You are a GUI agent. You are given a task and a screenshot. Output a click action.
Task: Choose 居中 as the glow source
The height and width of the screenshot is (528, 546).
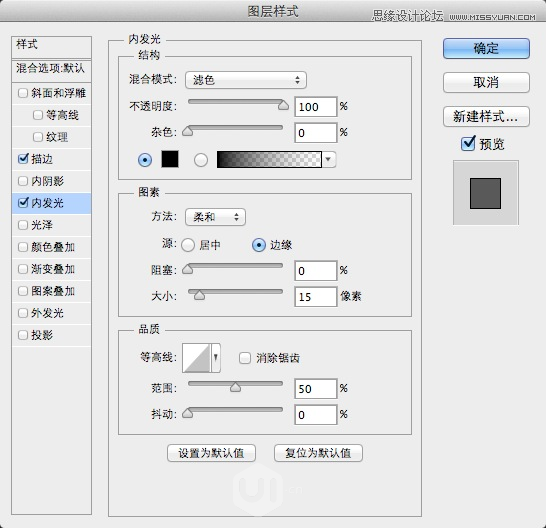(x=188, y=245)
